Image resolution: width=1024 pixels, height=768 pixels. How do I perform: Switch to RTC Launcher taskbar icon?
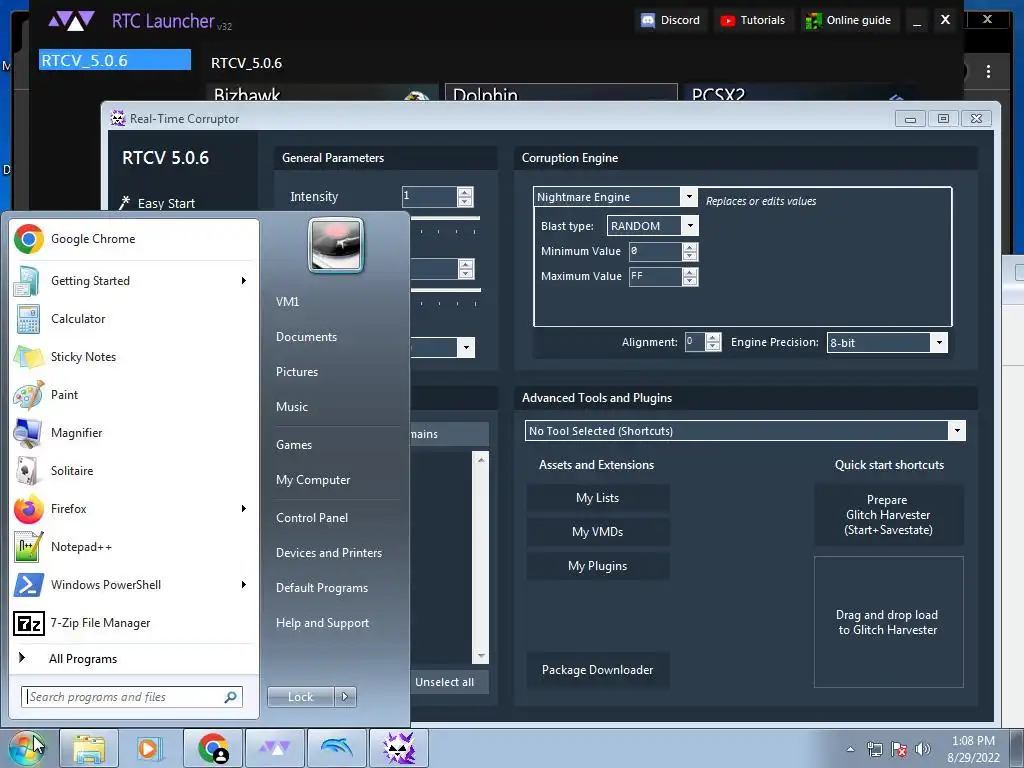[275, 748]
